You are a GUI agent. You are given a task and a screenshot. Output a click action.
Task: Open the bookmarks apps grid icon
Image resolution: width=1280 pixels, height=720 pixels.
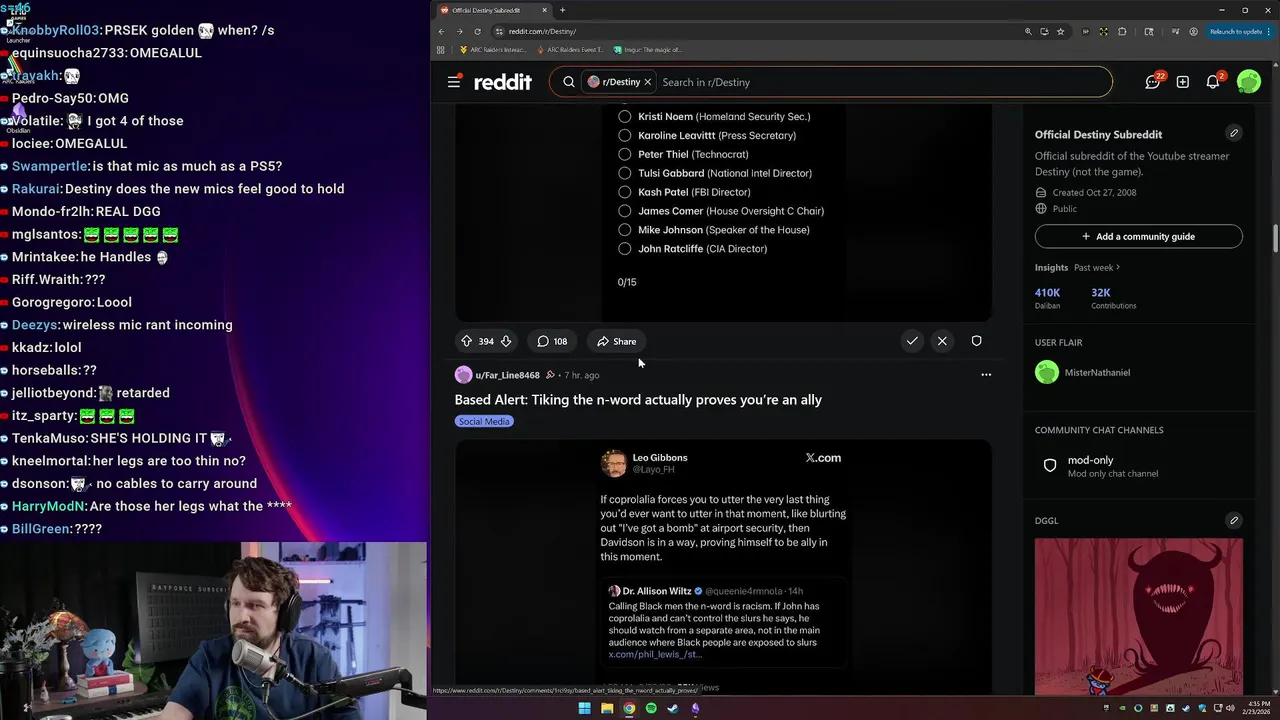441,49
